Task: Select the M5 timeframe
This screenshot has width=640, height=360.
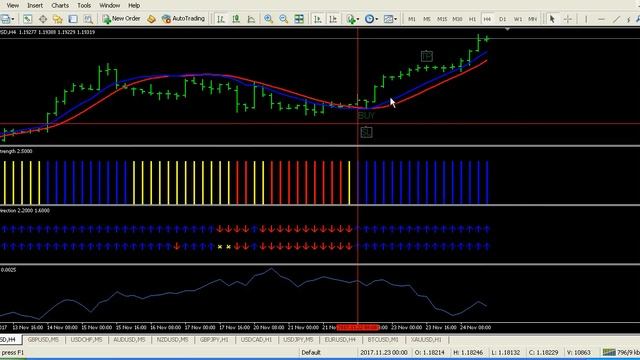Action: [427, 19]
